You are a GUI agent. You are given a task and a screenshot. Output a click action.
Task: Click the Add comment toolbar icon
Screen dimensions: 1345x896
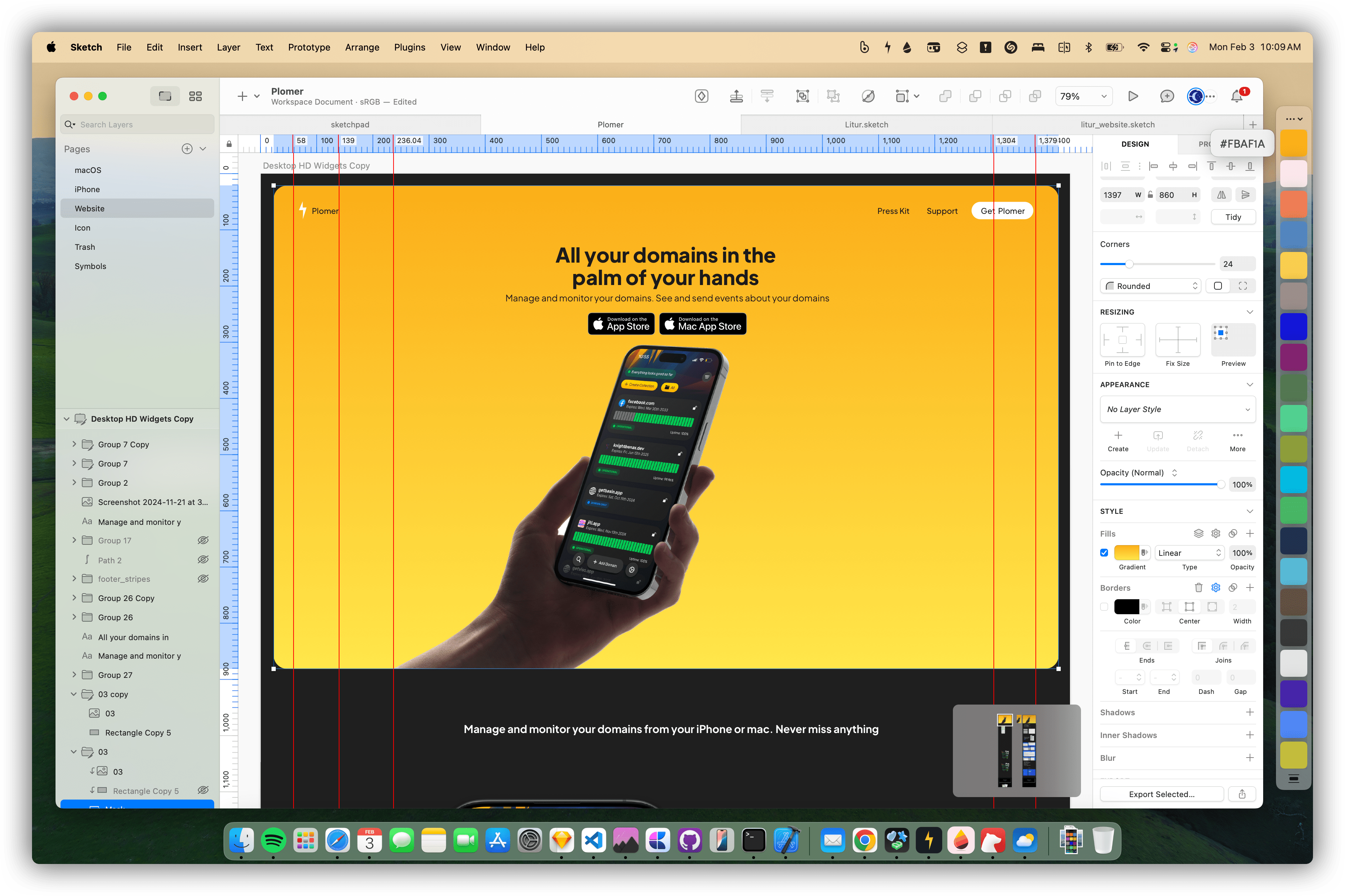1167,96
